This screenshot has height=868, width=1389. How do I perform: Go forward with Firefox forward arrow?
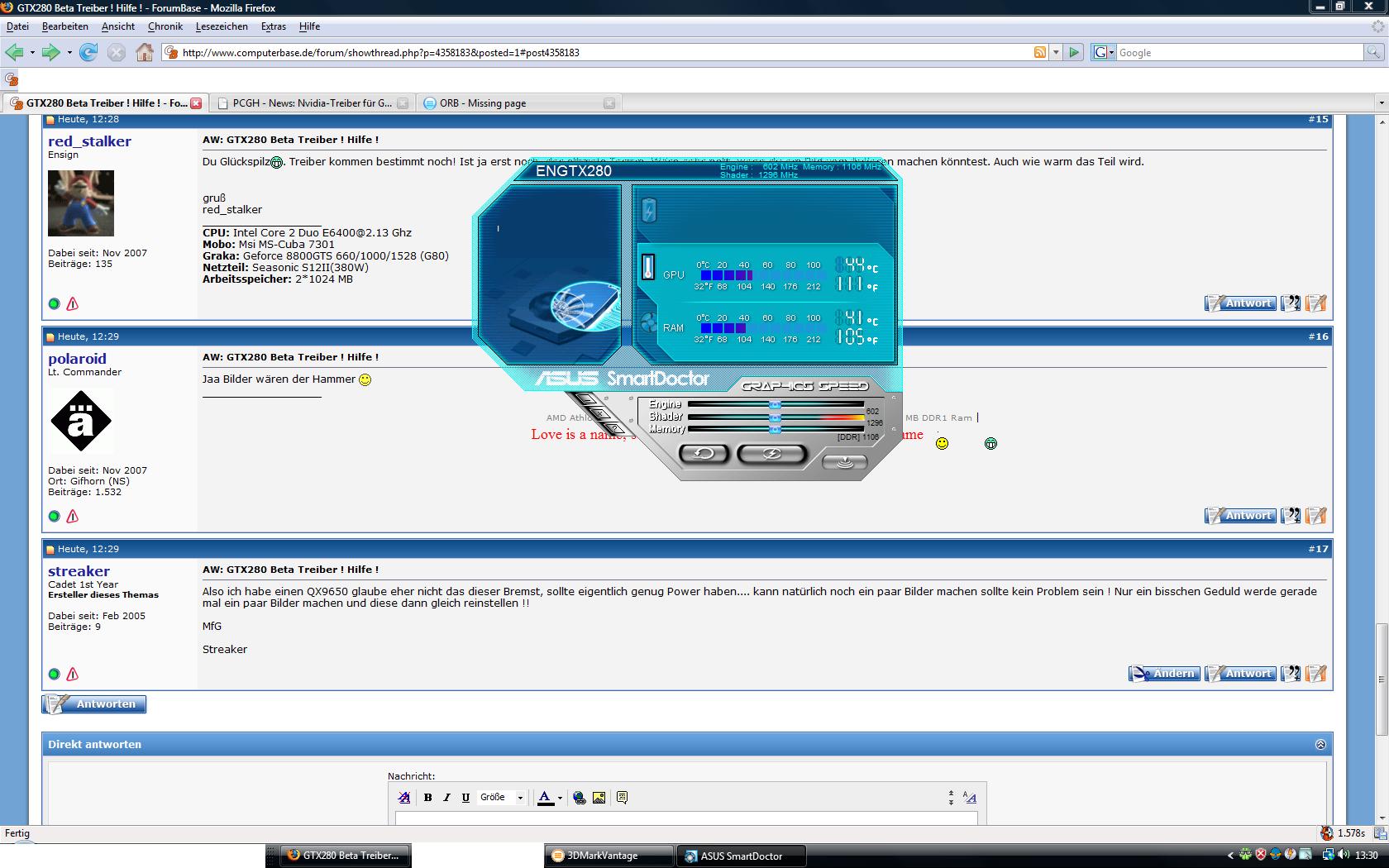coord(51,52)
